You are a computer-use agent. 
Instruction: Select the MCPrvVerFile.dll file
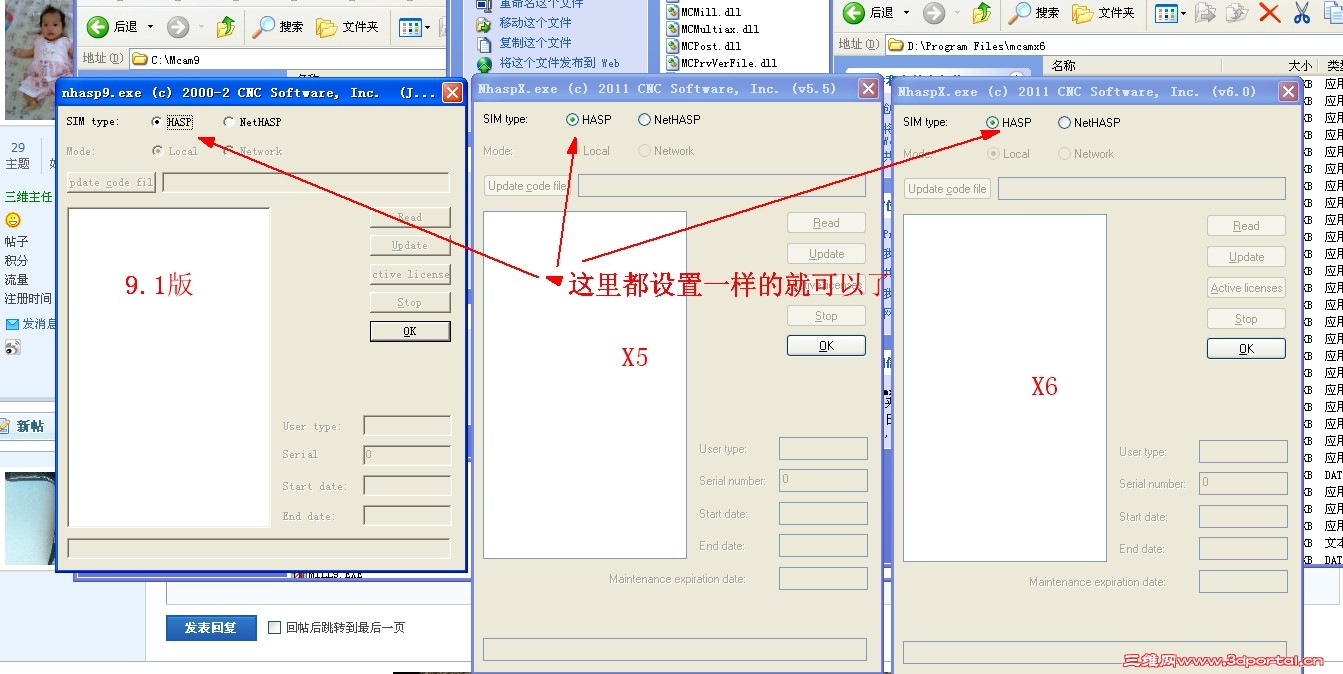[722, 63]
